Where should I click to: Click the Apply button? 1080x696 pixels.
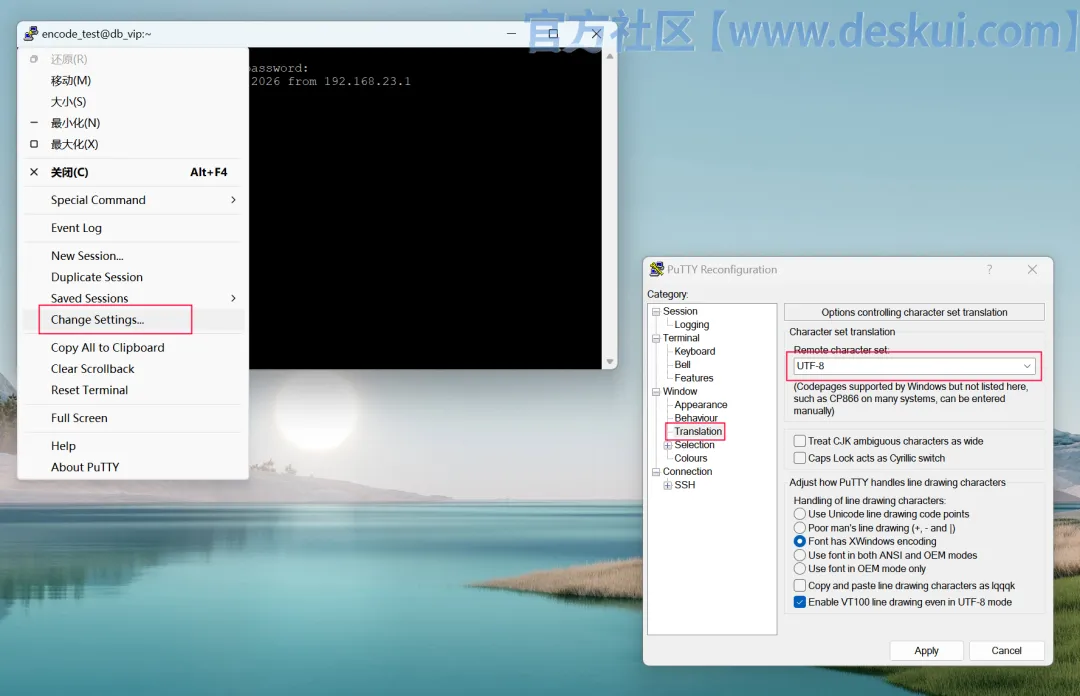(x=926, y=651)
